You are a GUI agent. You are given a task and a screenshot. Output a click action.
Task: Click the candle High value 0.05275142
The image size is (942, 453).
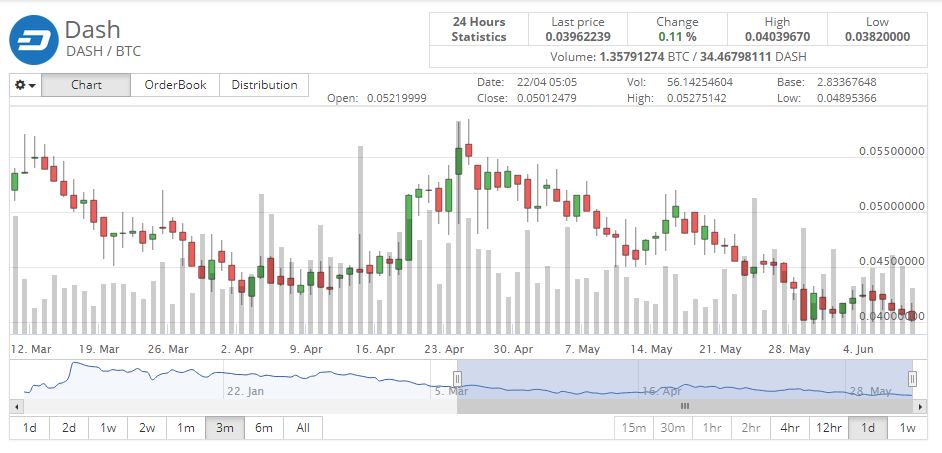pyautogui.click(x=696, y=98)
